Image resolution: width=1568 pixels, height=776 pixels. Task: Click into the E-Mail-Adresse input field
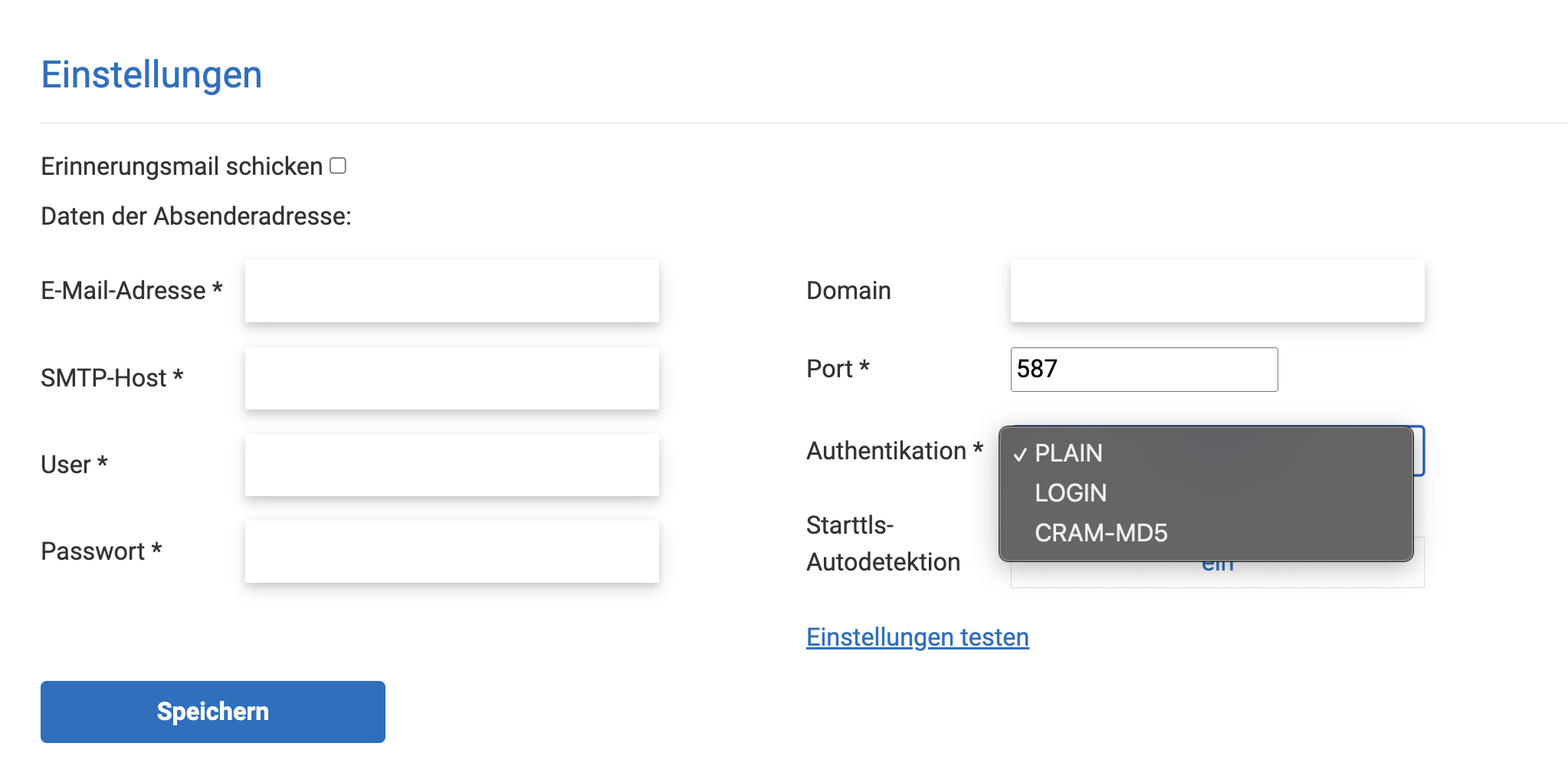pos(451,291)
